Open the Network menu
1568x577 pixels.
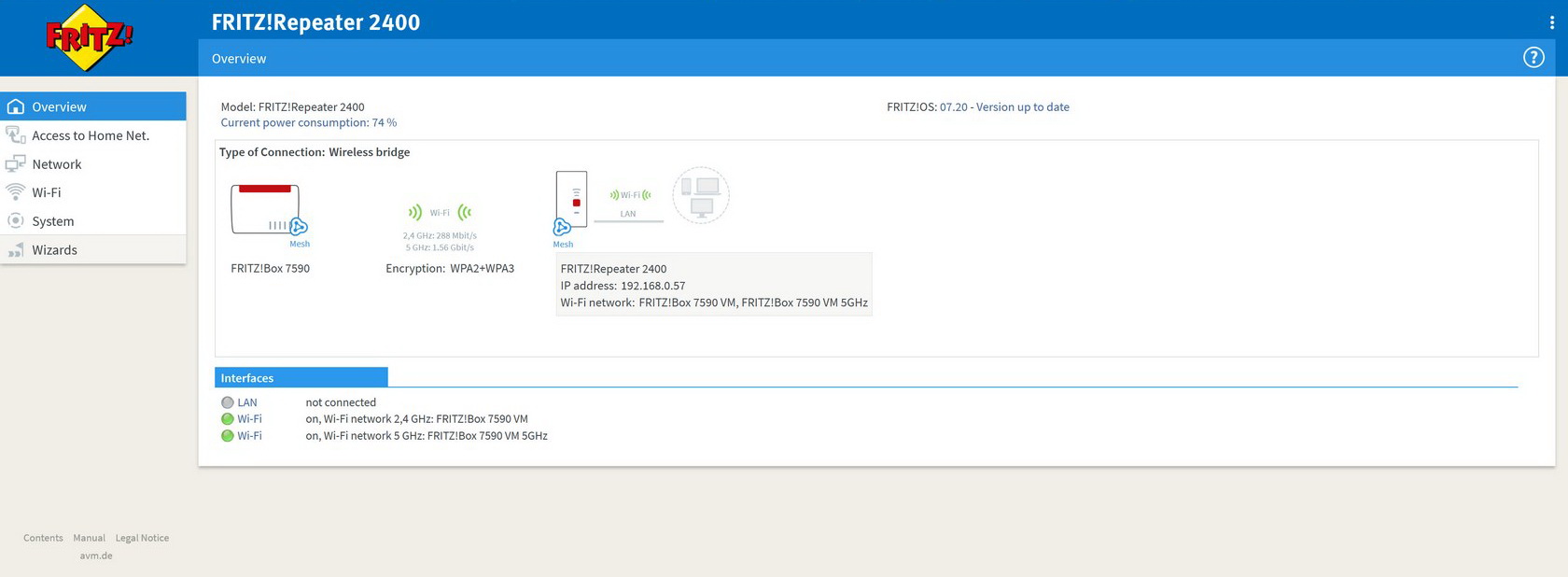[x=93, y=163]
